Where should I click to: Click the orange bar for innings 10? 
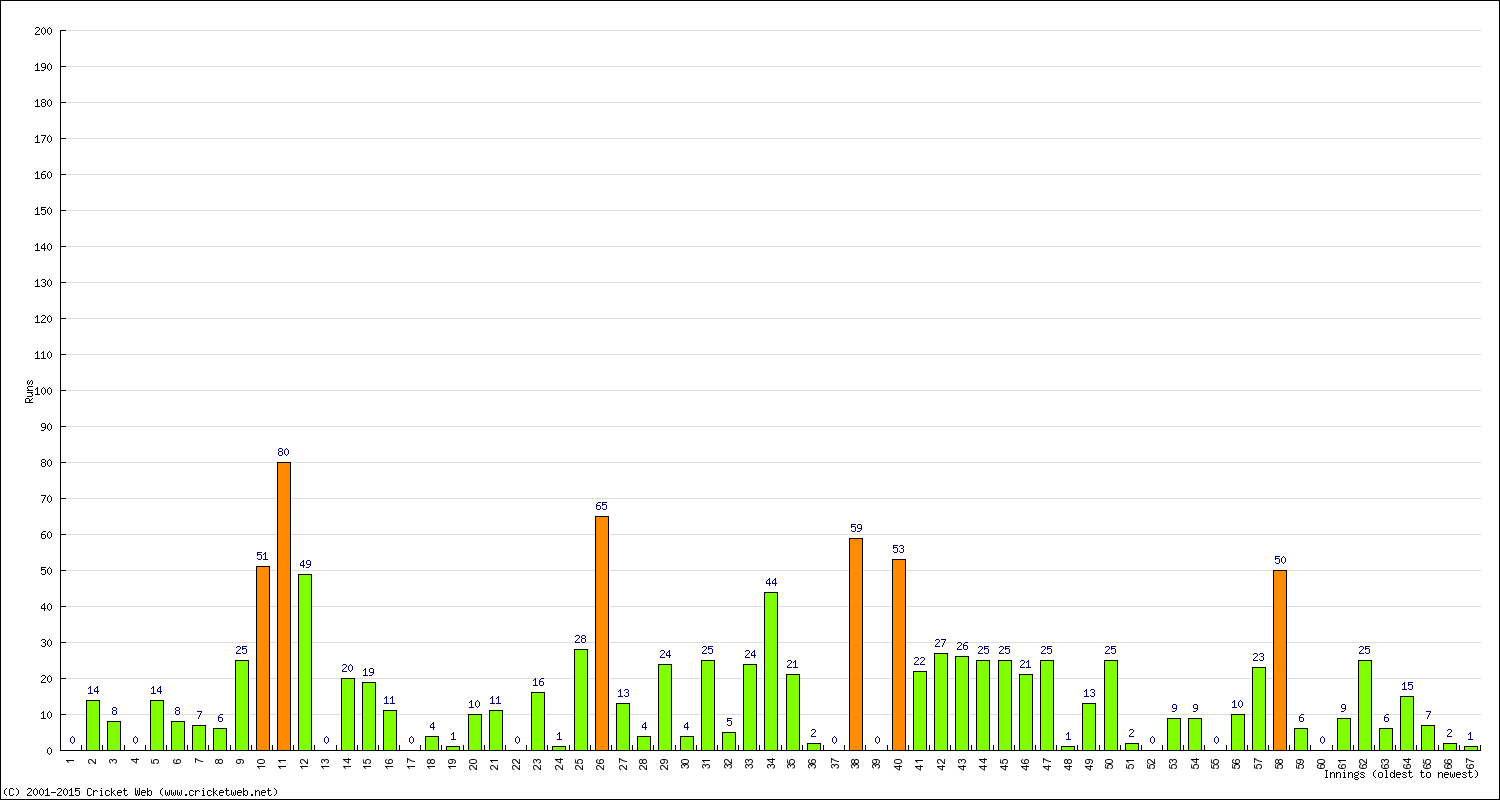click(263, 658)
